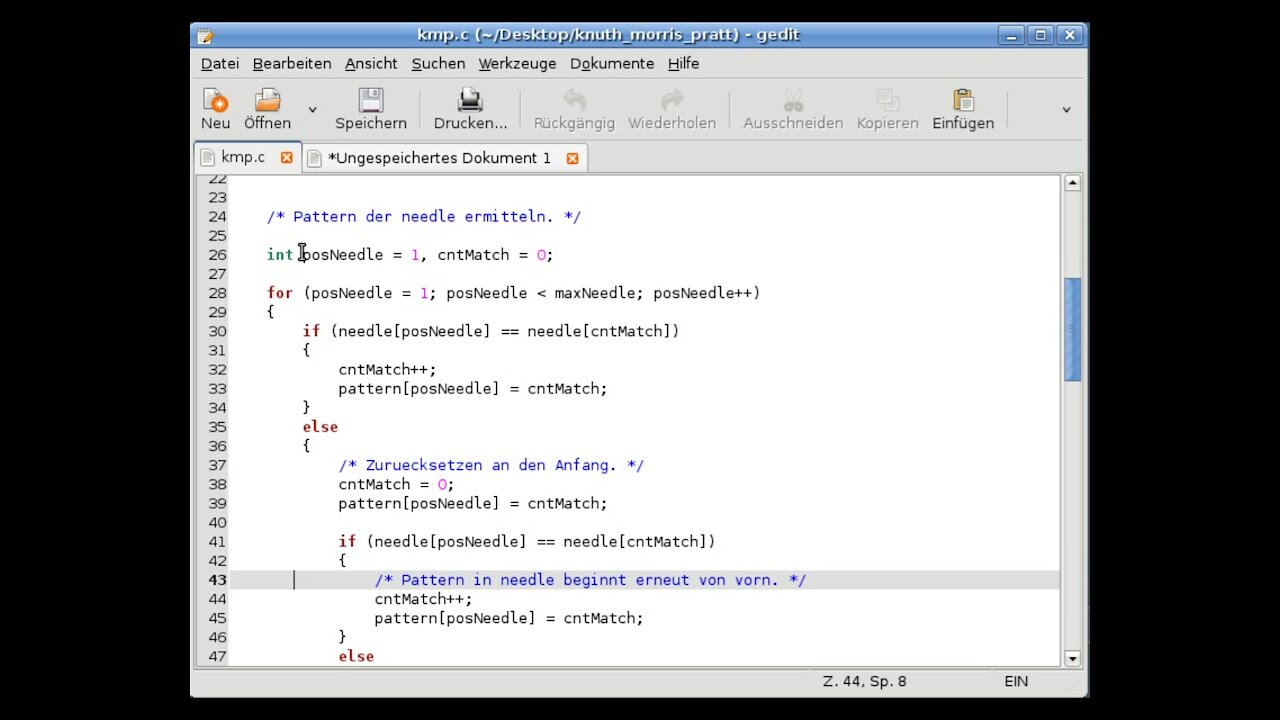Expand the Öffnen recent files arrow
The width and height of the screenshot is (1280, 720).
pyautogui.click(x=312, y=110)
